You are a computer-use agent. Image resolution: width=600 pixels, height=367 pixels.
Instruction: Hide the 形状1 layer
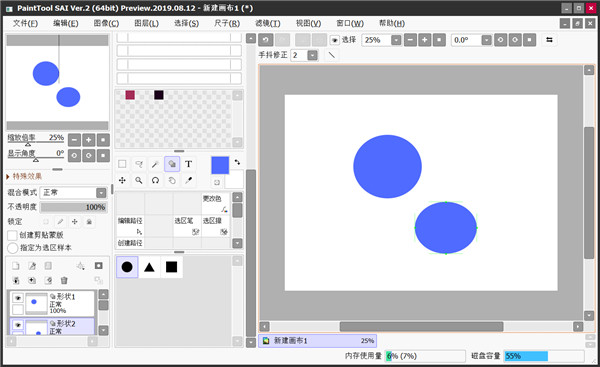tap(18, 298)
